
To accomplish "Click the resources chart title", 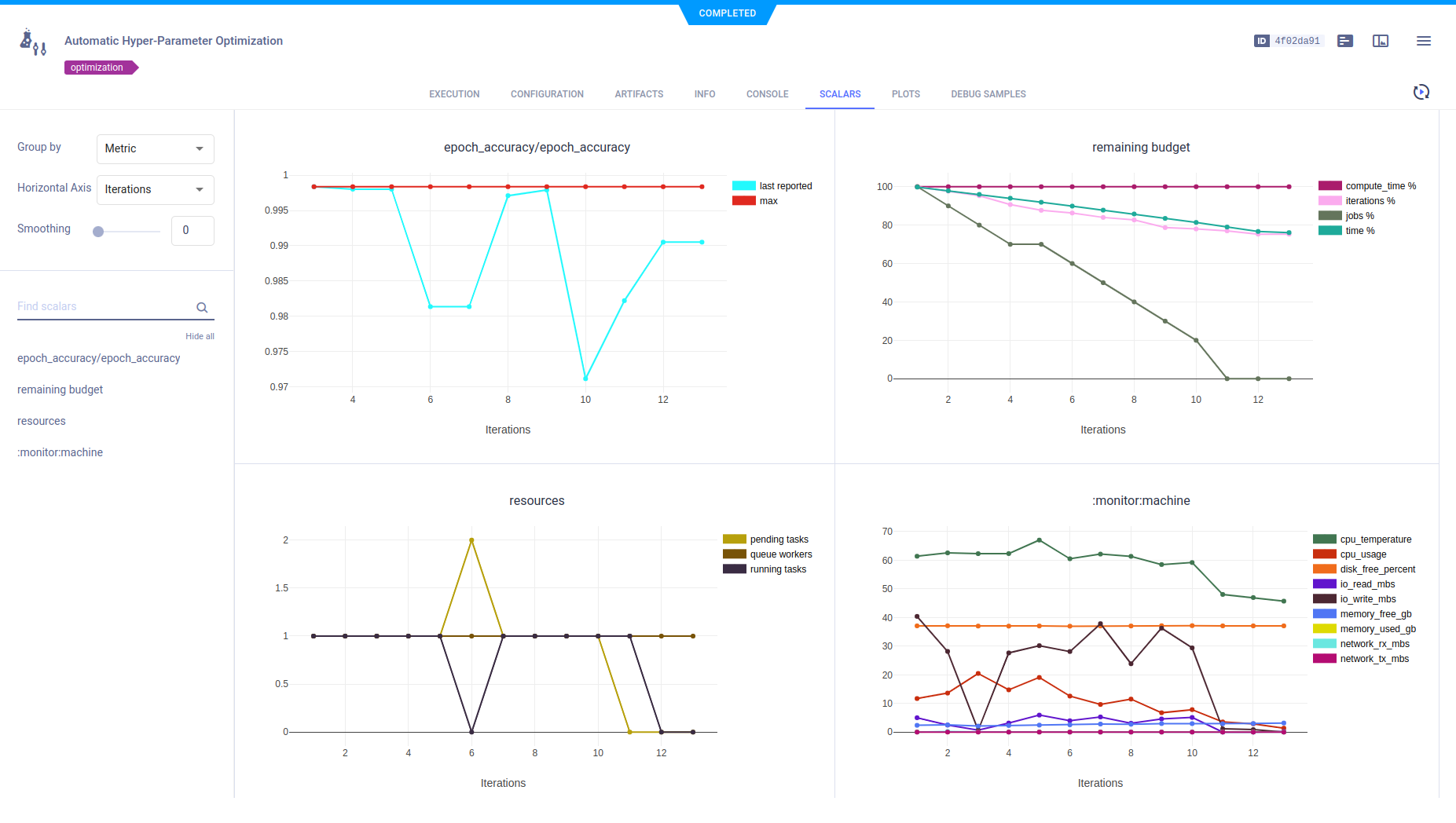I will tap(537, 501).
